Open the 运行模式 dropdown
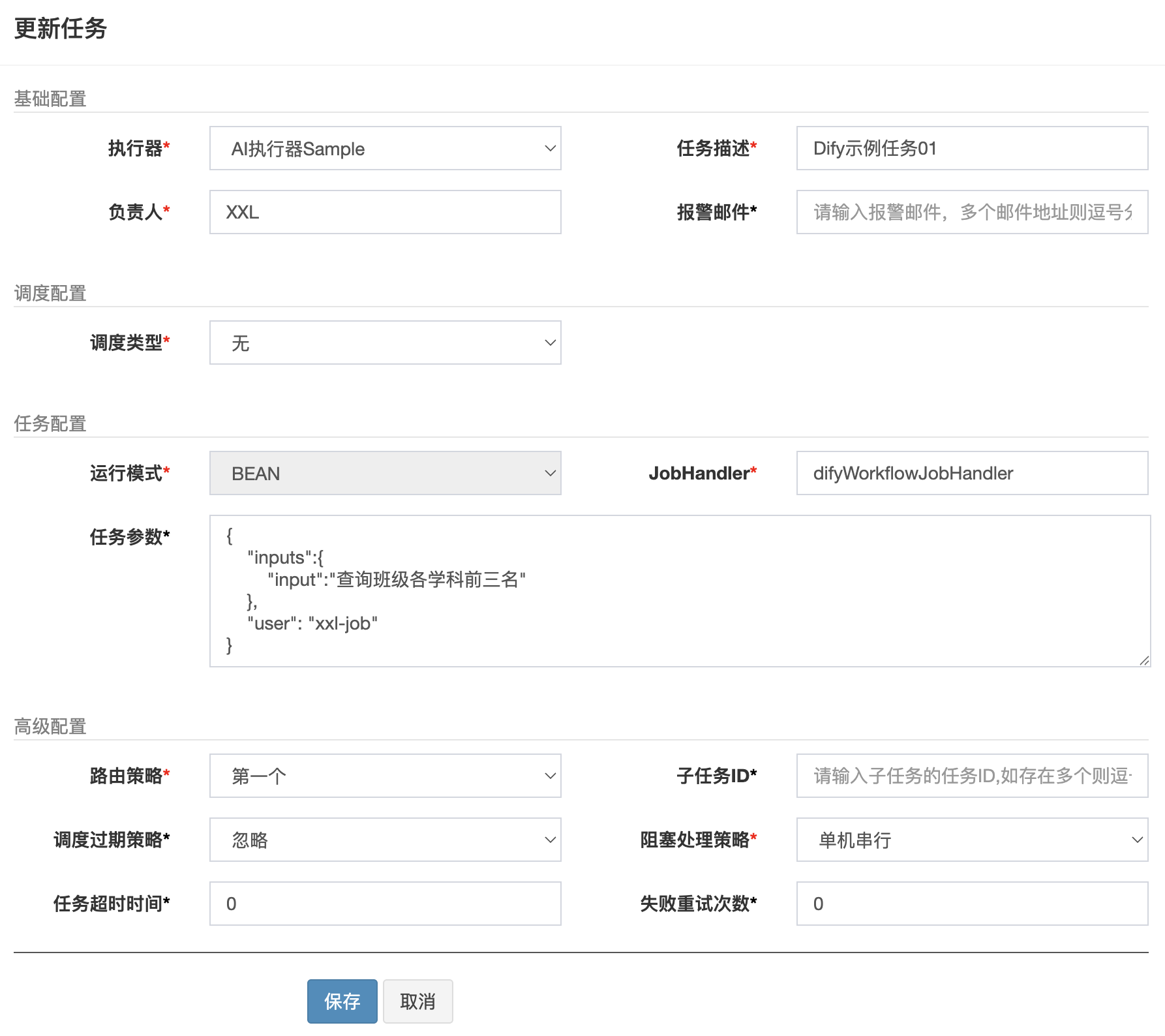This screenshot has height=1036, width=1165. [384, 472]
